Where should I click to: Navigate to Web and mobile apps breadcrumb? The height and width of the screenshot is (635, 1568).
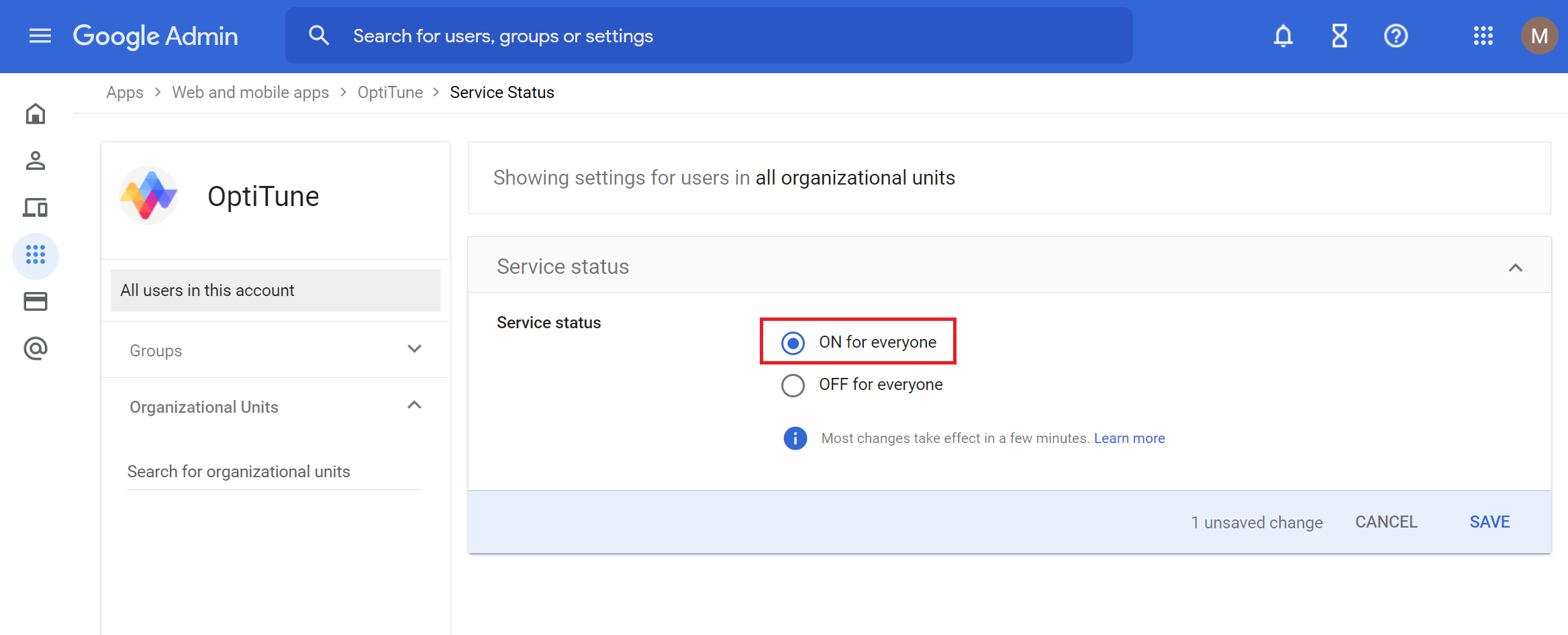[x=250, y=93]
